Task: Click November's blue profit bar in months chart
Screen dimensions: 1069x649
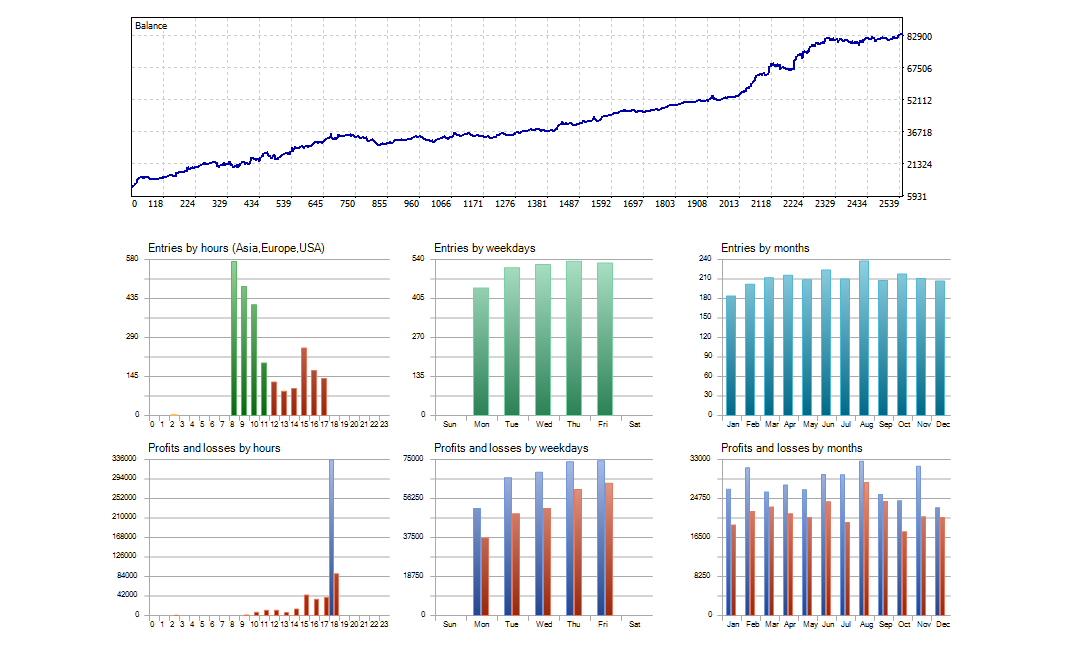Action: click(918, 540)
